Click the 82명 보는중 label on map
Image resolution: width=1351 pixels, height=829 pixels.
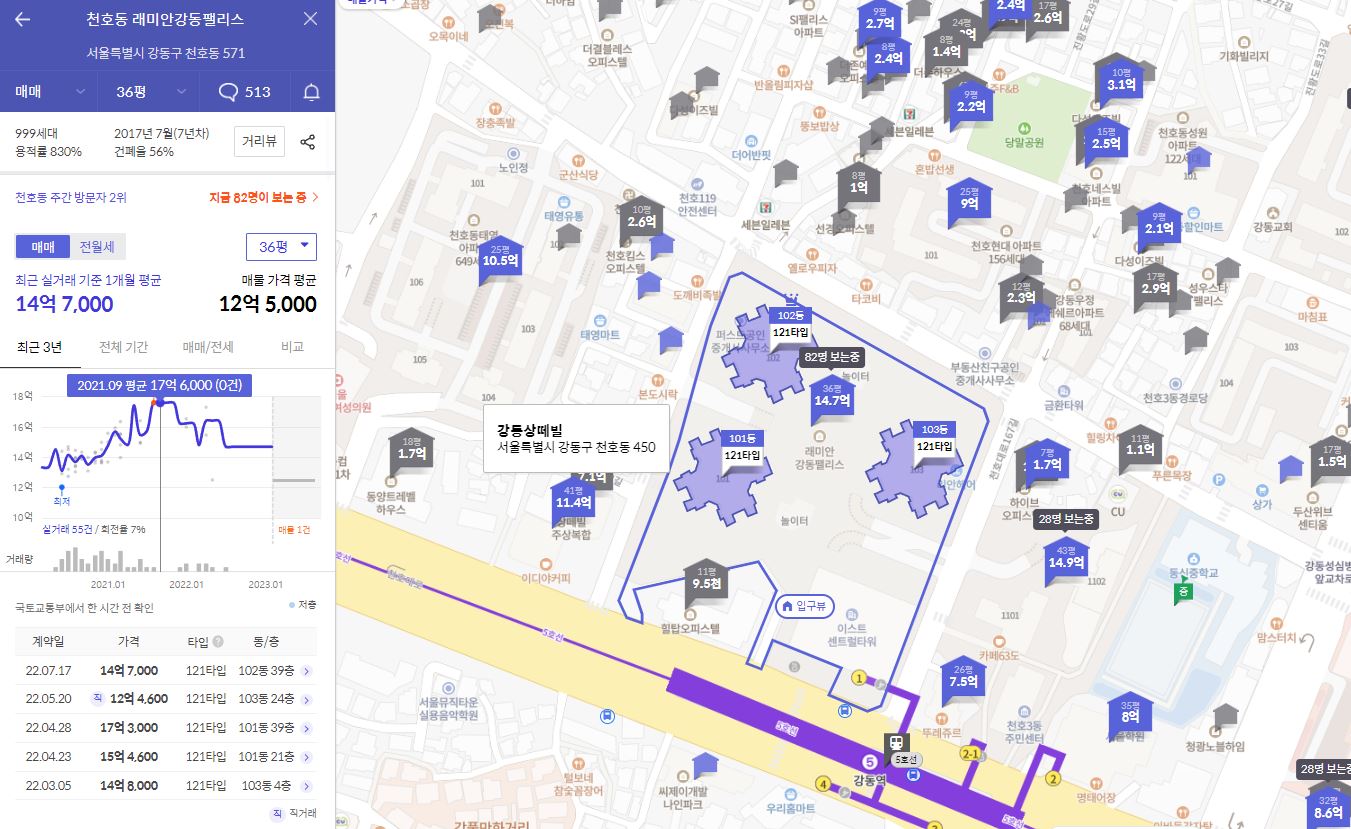pyautogui.click(x=831, y=357)
